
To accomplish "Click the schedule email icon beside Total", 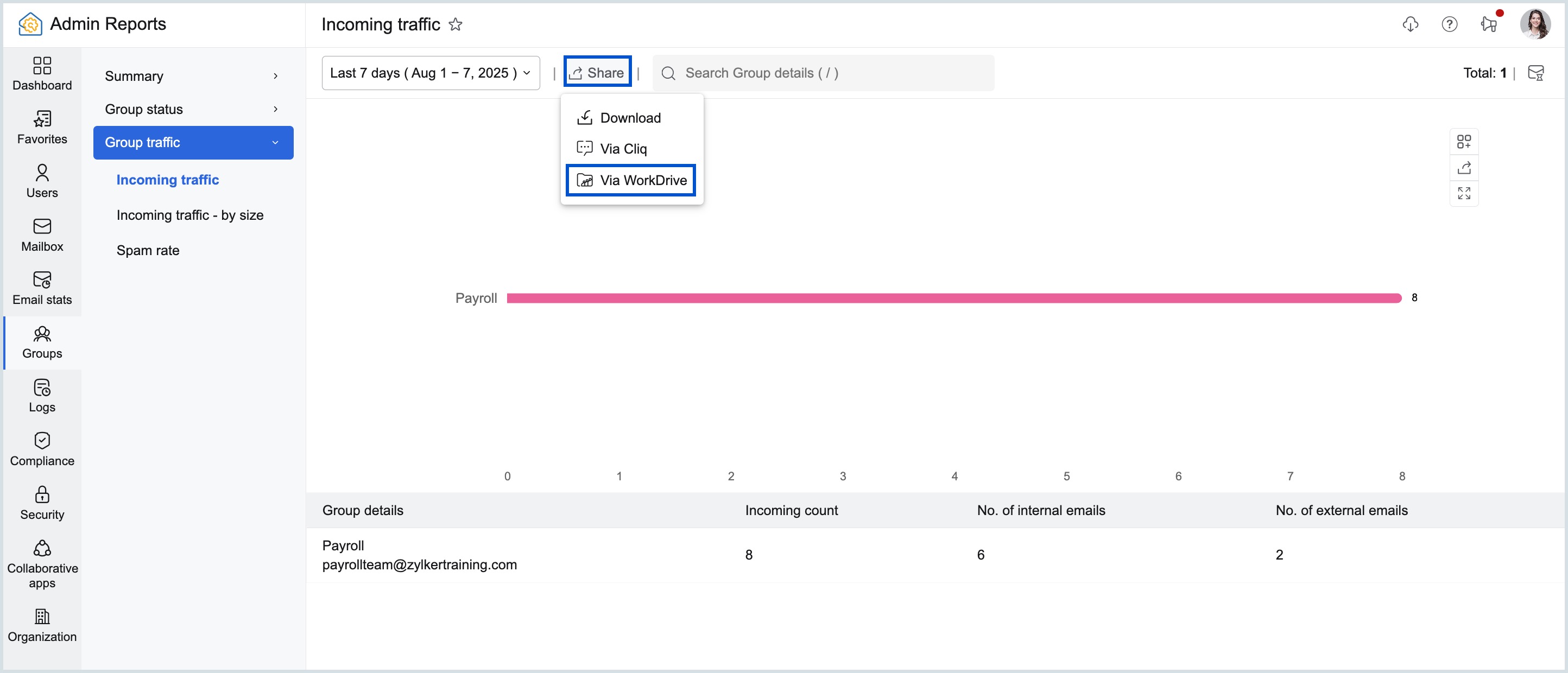I will [1535, 73].
